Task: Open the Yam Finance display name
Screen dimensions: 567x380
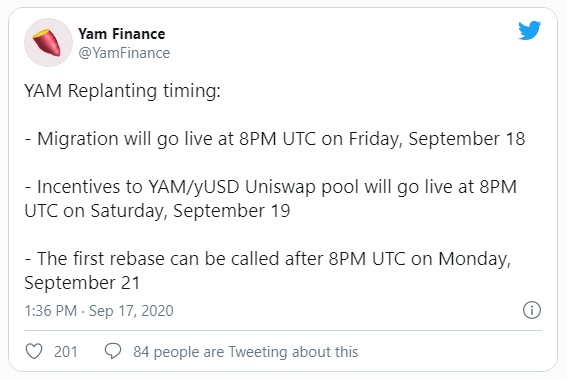Action: (122, 34)
